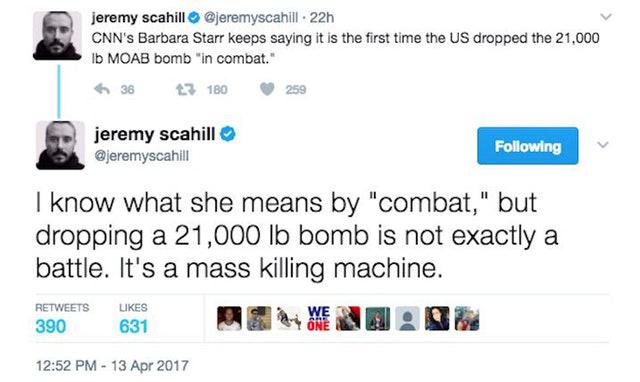Open jeremy scahill's larger avatar in main tweet

tap(60, 145)
